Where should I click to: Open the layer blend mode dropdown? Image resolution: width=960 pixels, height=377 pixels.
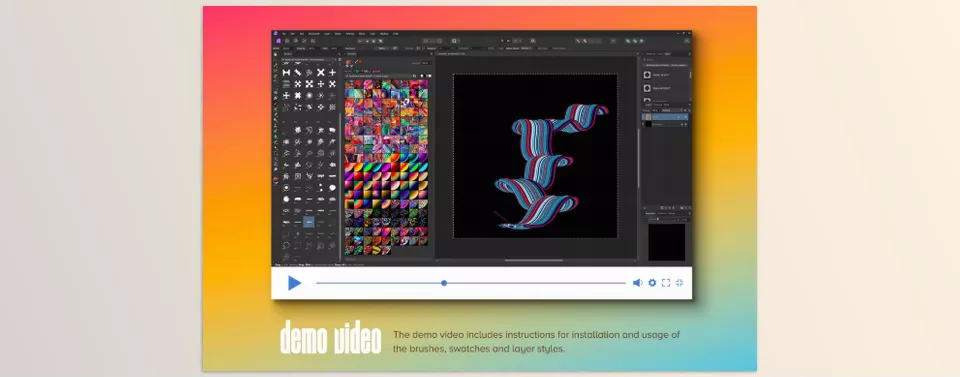(672, 110)
